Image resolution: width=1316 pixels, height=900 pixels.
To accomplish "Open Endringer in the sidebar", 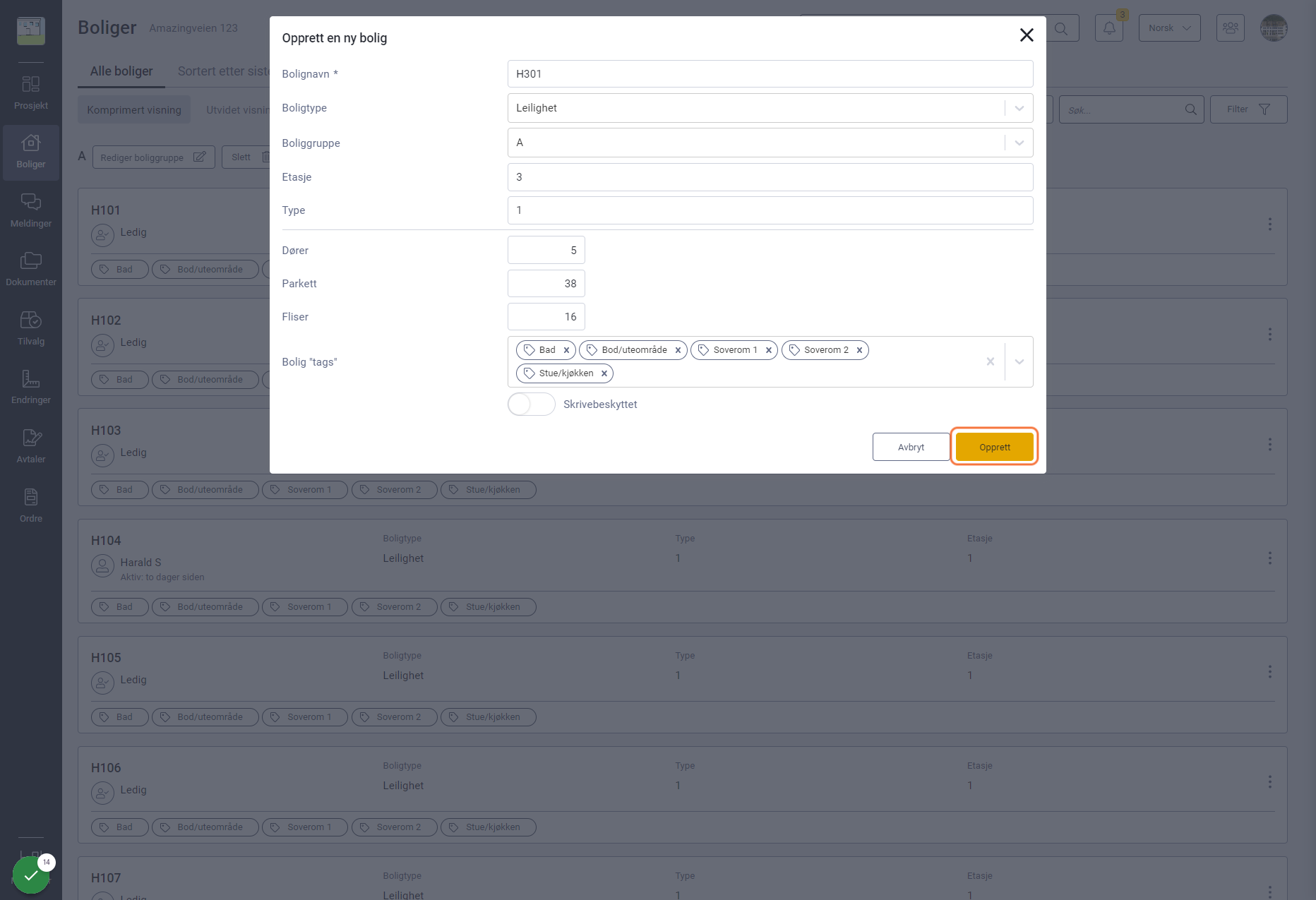I will pos(31,388).
